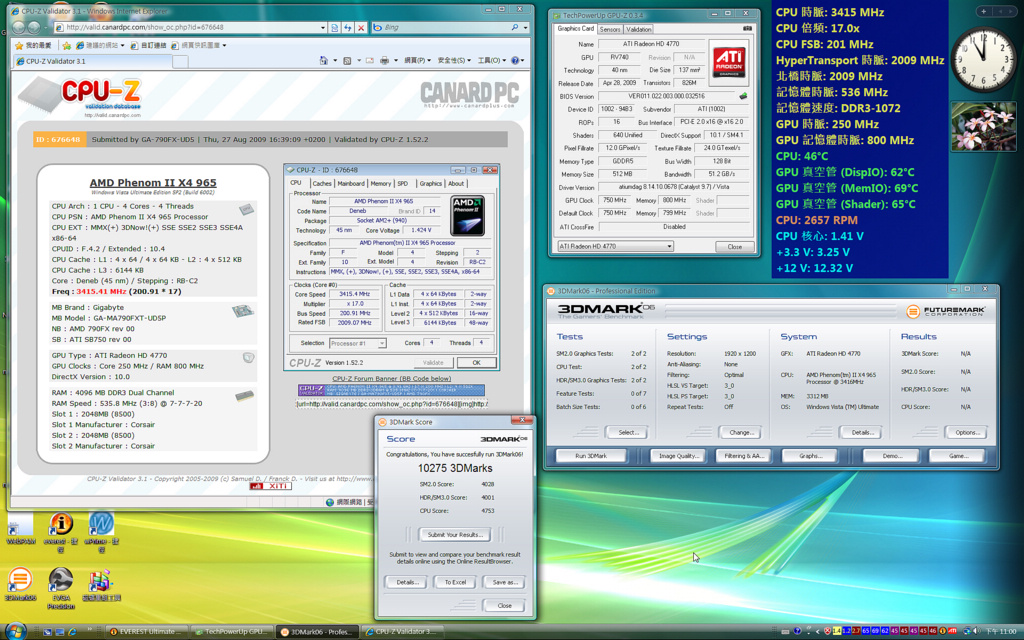Switch to the Validation tab in GPU-Z
This screenshot has height=640, width=1024.
tap(638, 29)
